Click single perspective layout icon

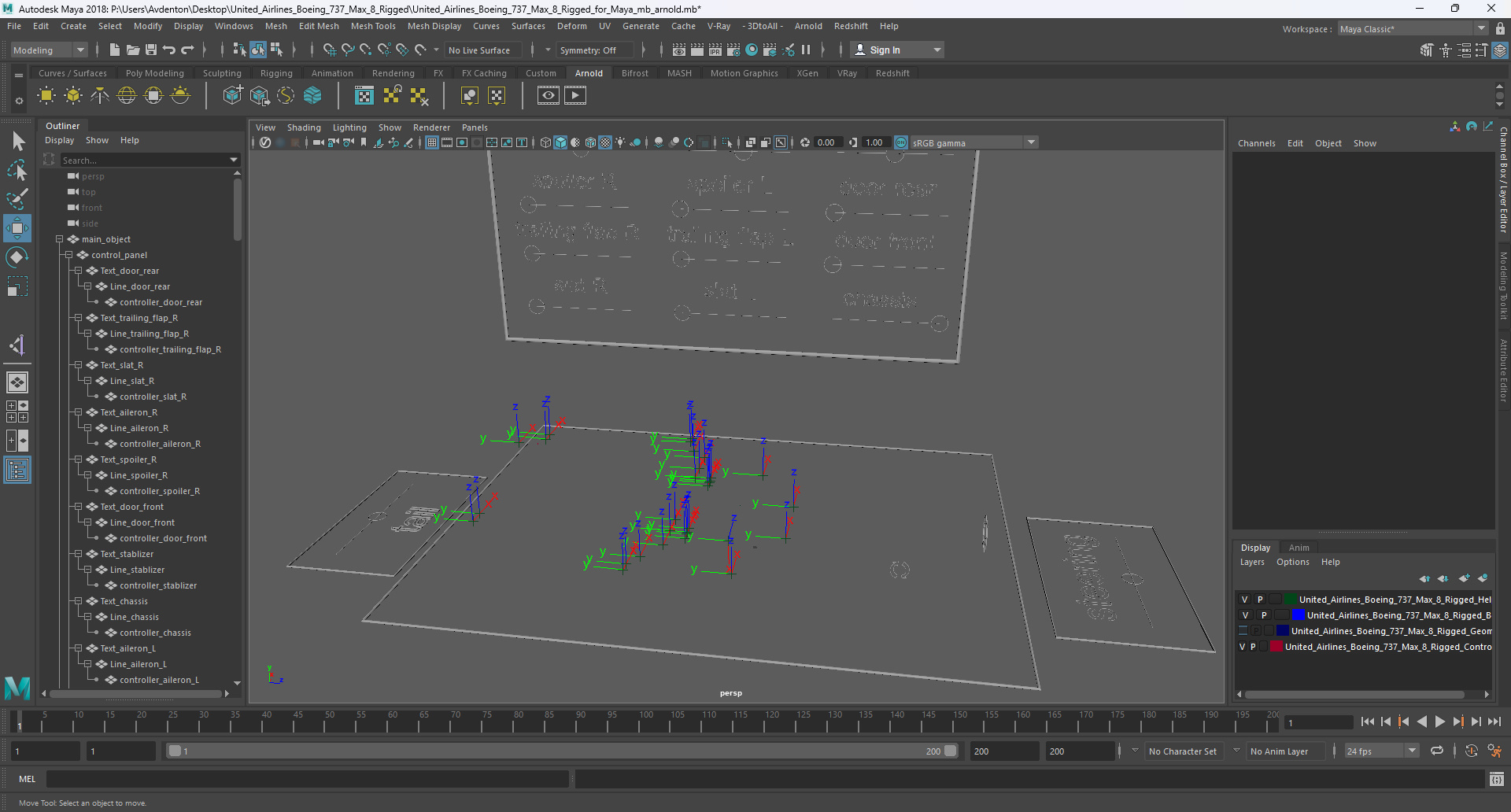point(17,382)
